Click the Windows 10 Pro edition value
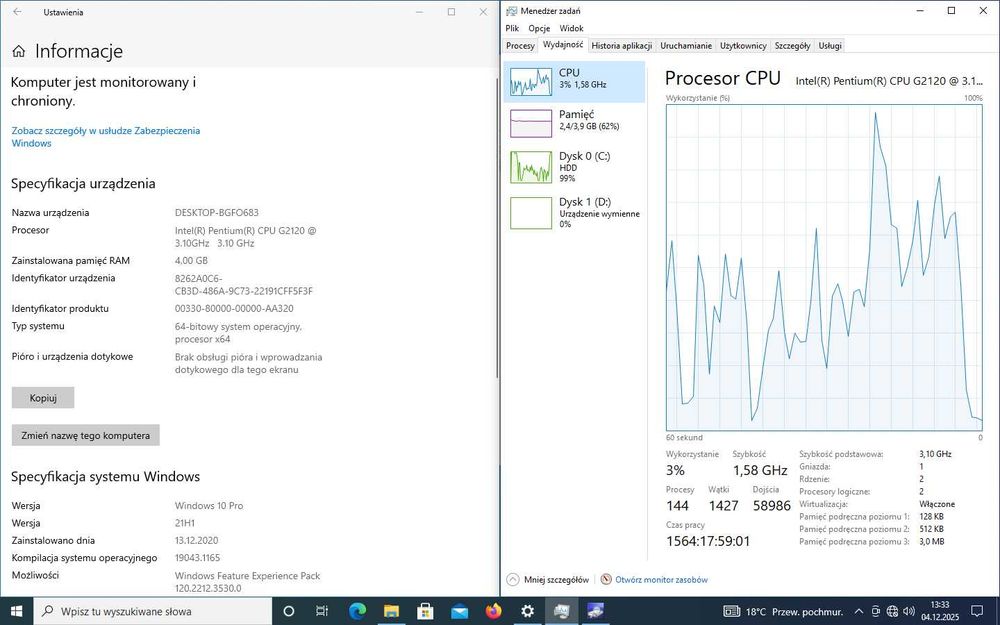Image resolution: width=1000 pixels, height=625 pixels. pyautogui.click(x=209, y=505)
